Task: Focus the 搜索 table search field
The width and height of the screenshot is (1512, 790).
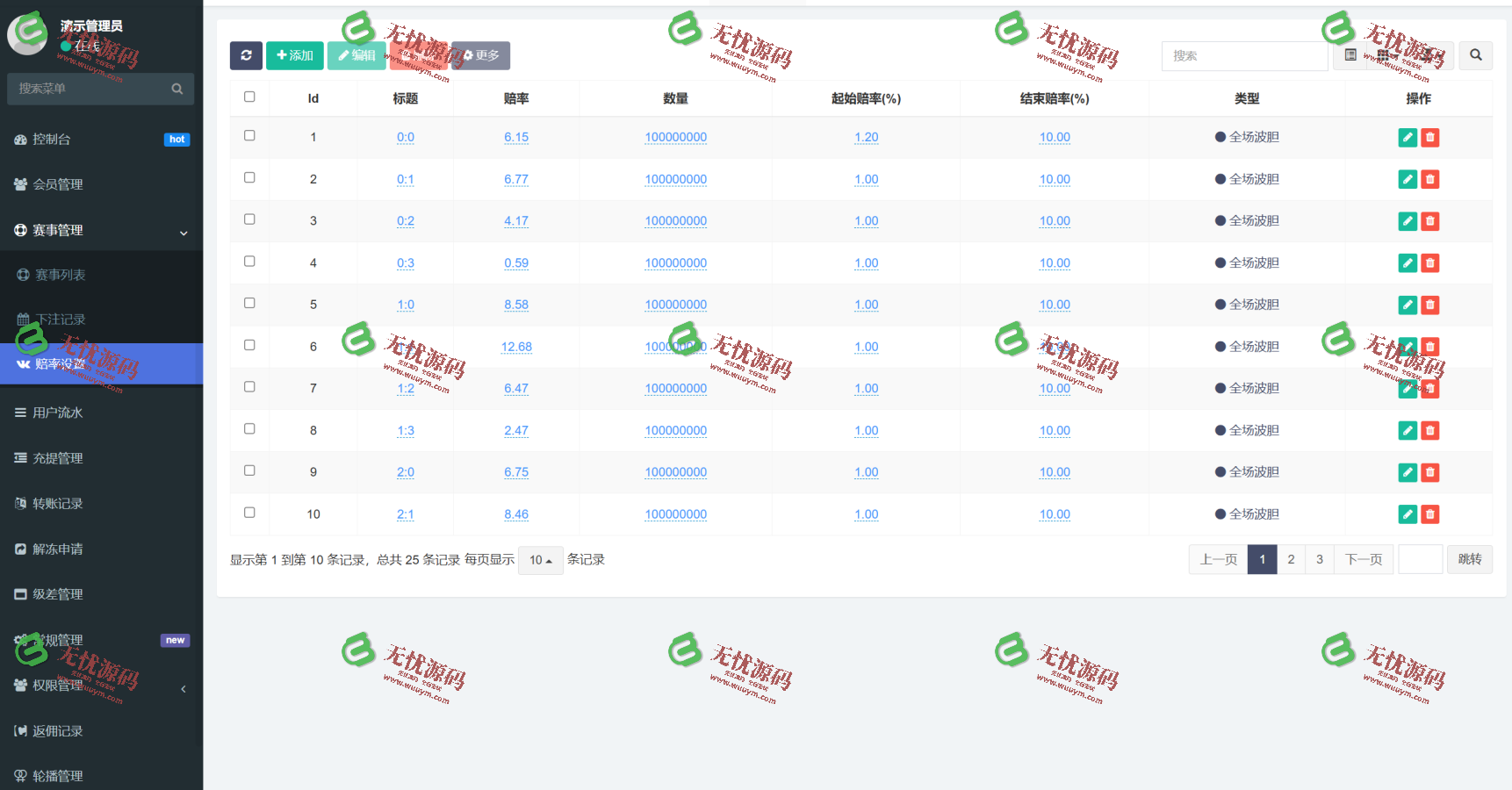Action: [x=1244, y=55]
